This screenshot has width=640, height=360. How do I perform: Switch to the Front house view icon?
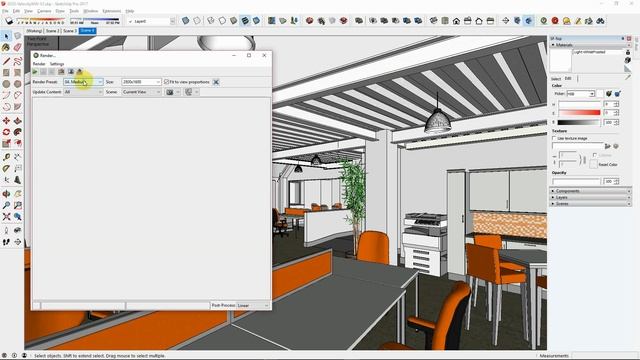pyautogui.click(x=456, y=20)
